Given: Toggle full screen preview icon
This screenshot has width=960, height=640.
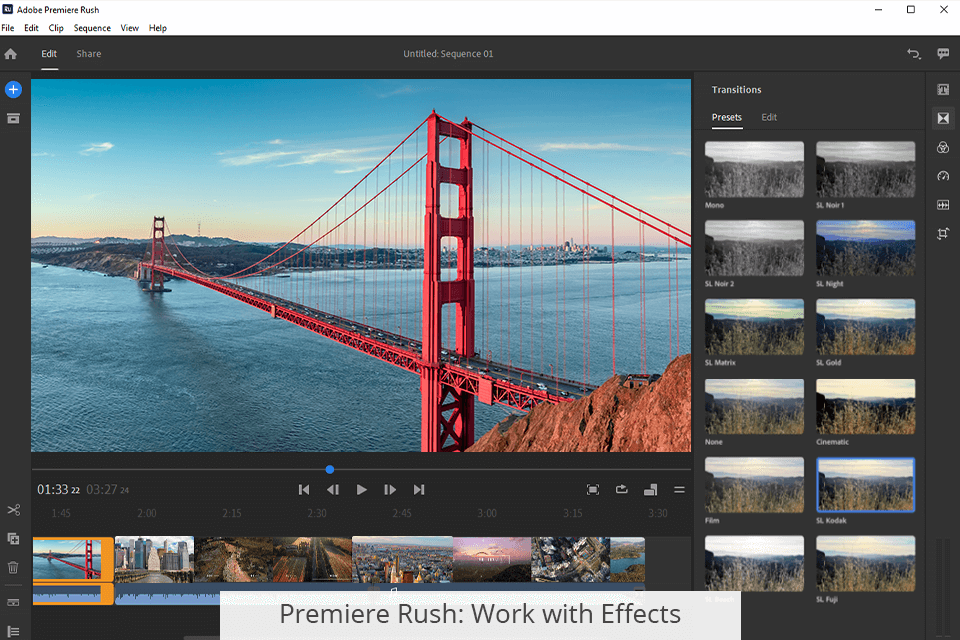Looking at the screenshot, I should click(x=593, y=489).
